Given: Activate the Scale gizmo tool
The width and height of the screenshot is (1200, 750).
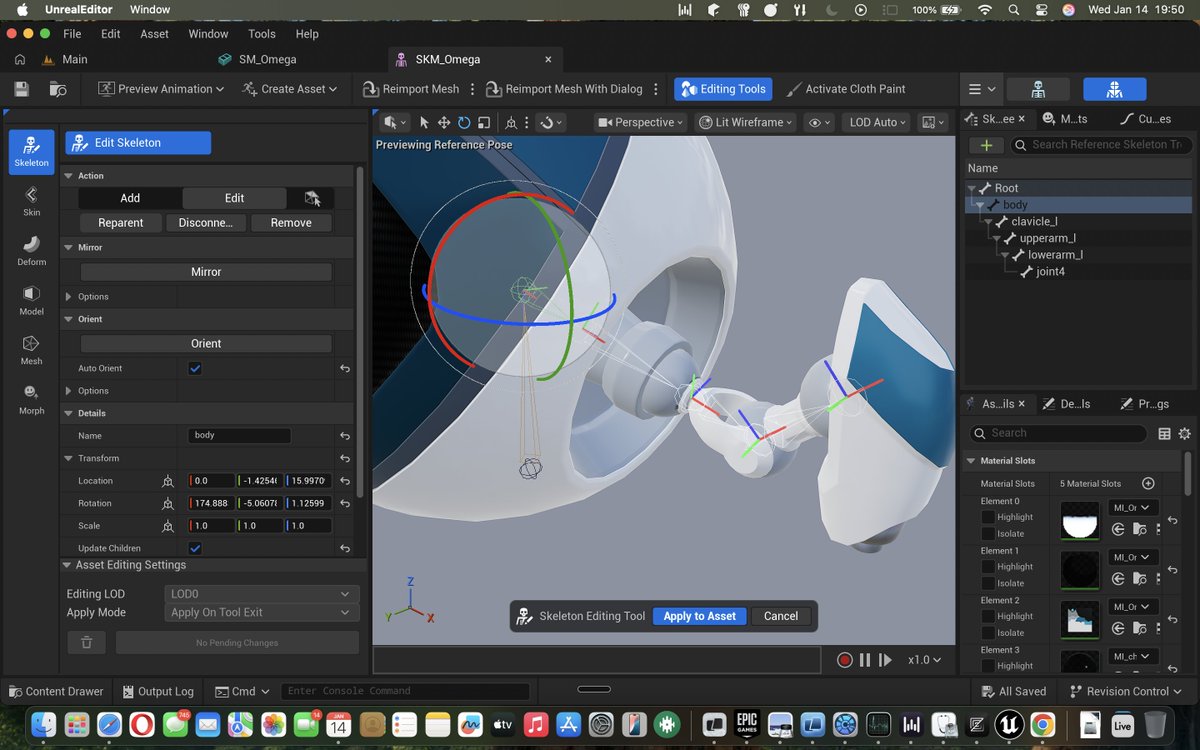Looking at the screenshot, I should (x=484, y=122).
